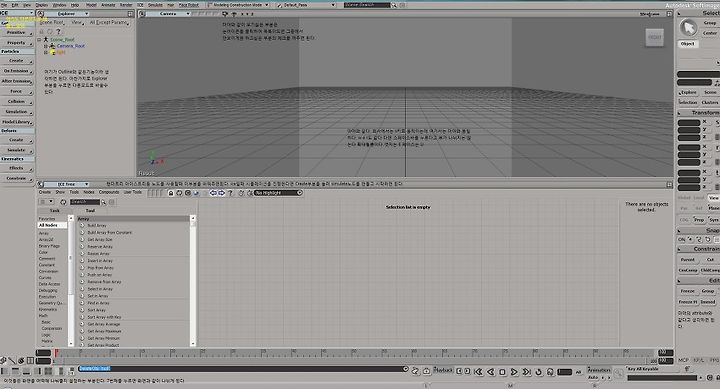Viewport: 720px width, 389px height.
Task: Click the blue left arrow in ICE Tree toolbar
Action: [213, 193]
